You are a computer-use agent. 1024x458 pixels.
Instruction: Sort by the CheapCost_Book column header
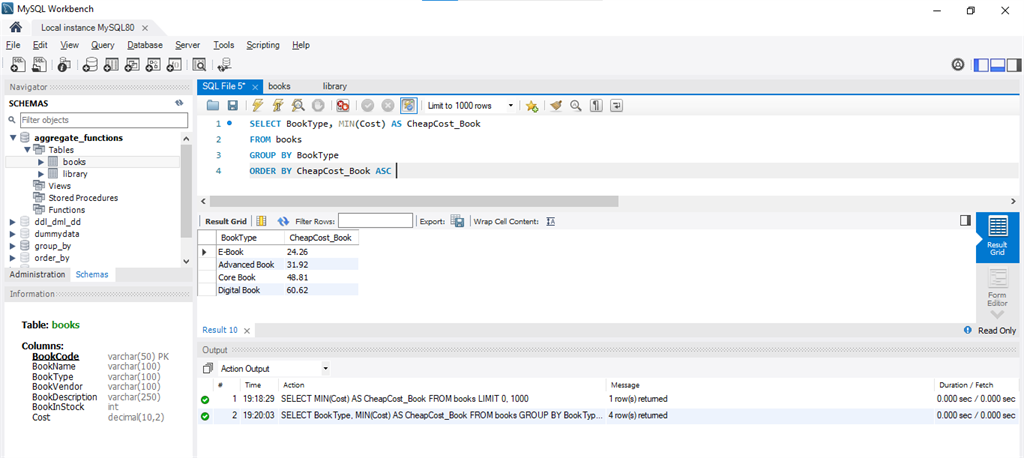click(x=321, y=238)
